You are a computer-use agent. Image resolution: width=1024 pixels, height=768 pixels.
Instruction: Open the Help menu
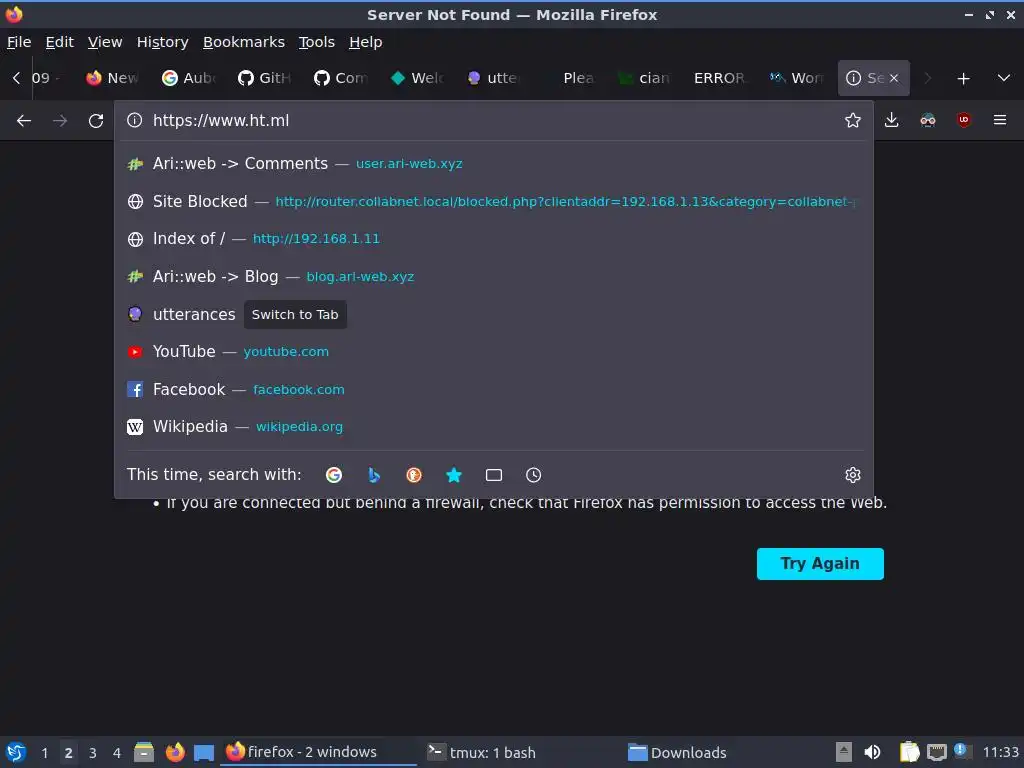coord(366,42)
